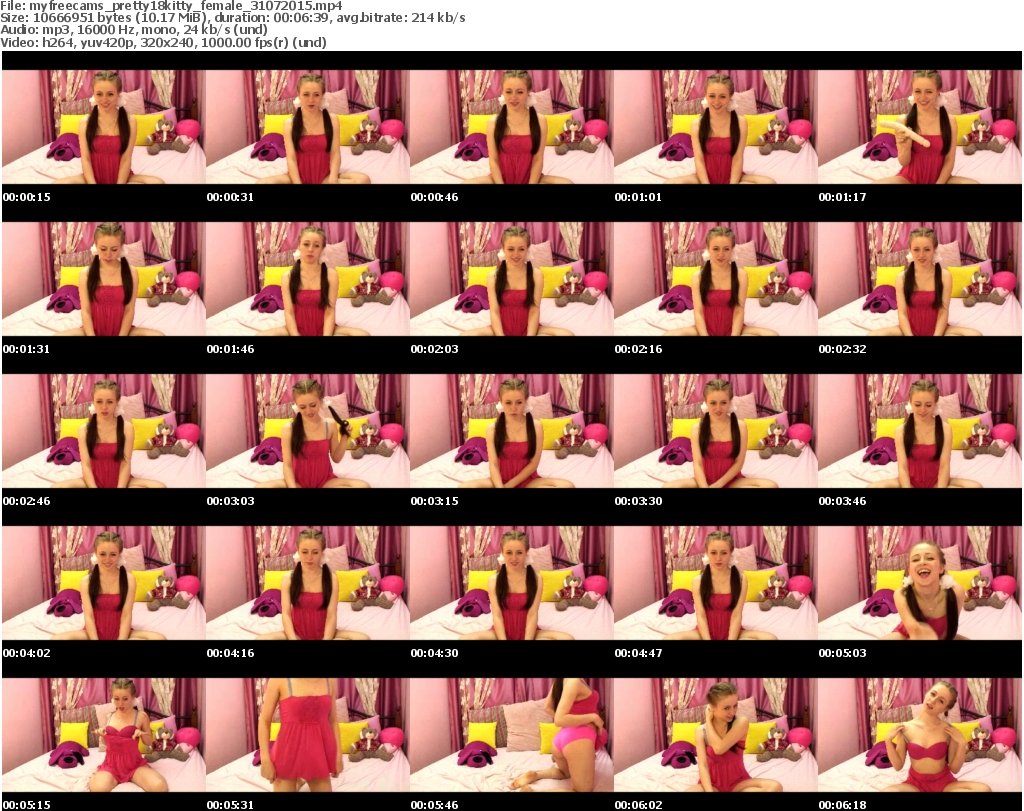Click the timestamp text 00:04:16
The height and width of the screenshot is (811, 1024).
231,653
